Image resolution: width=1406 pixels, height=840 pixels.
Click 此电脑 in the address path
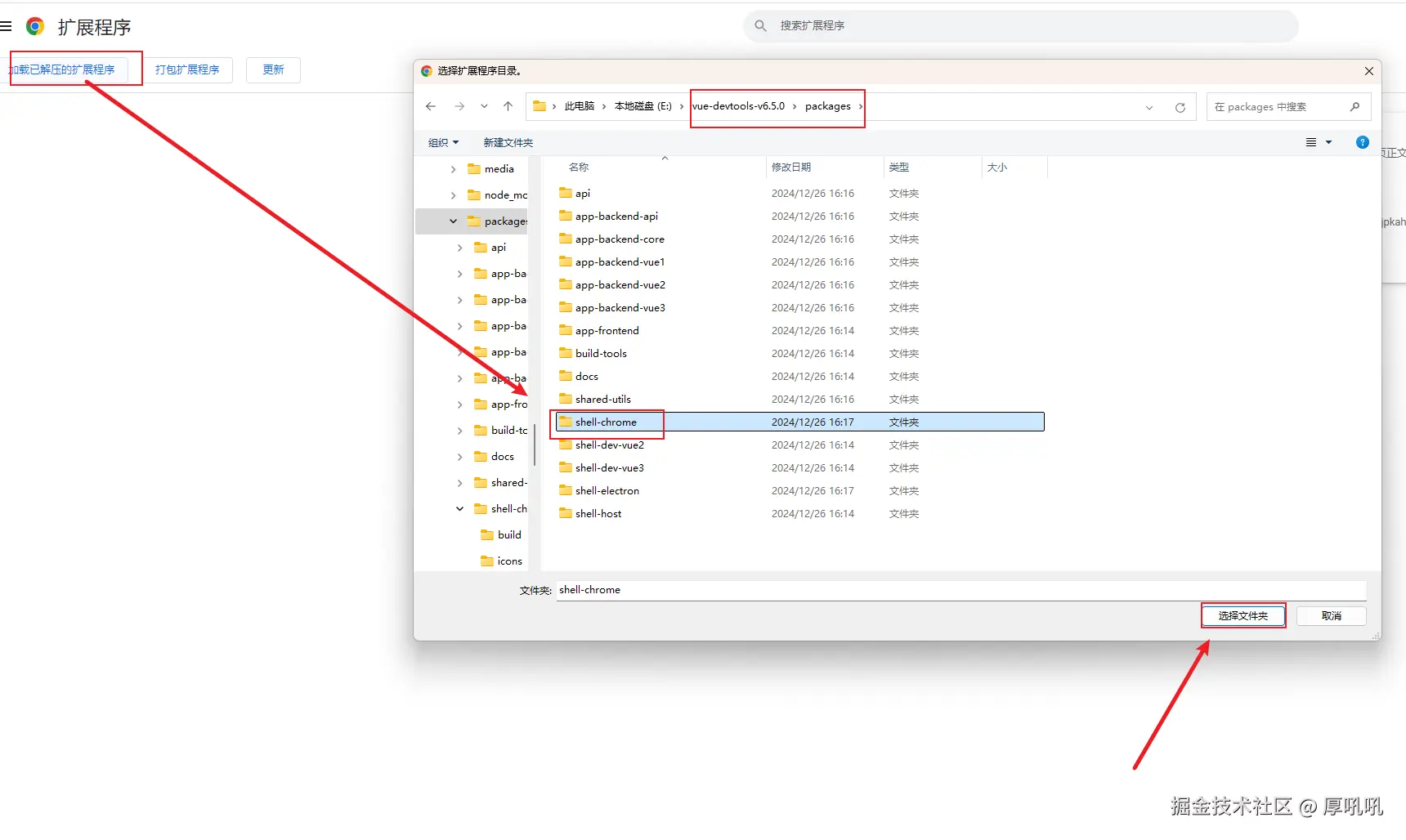580,106
